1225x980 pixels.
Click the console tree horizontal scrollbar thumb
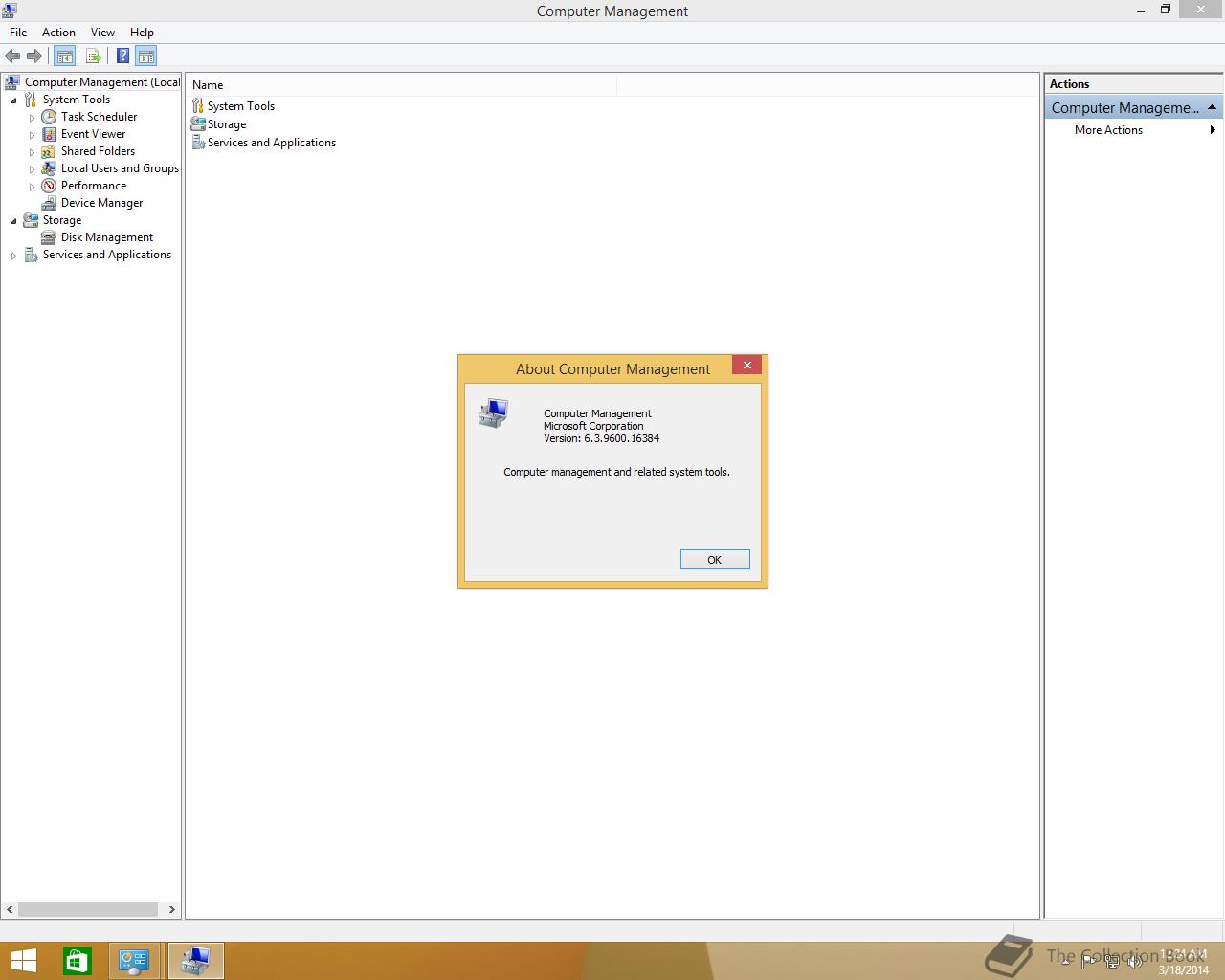tap(88, 909)
